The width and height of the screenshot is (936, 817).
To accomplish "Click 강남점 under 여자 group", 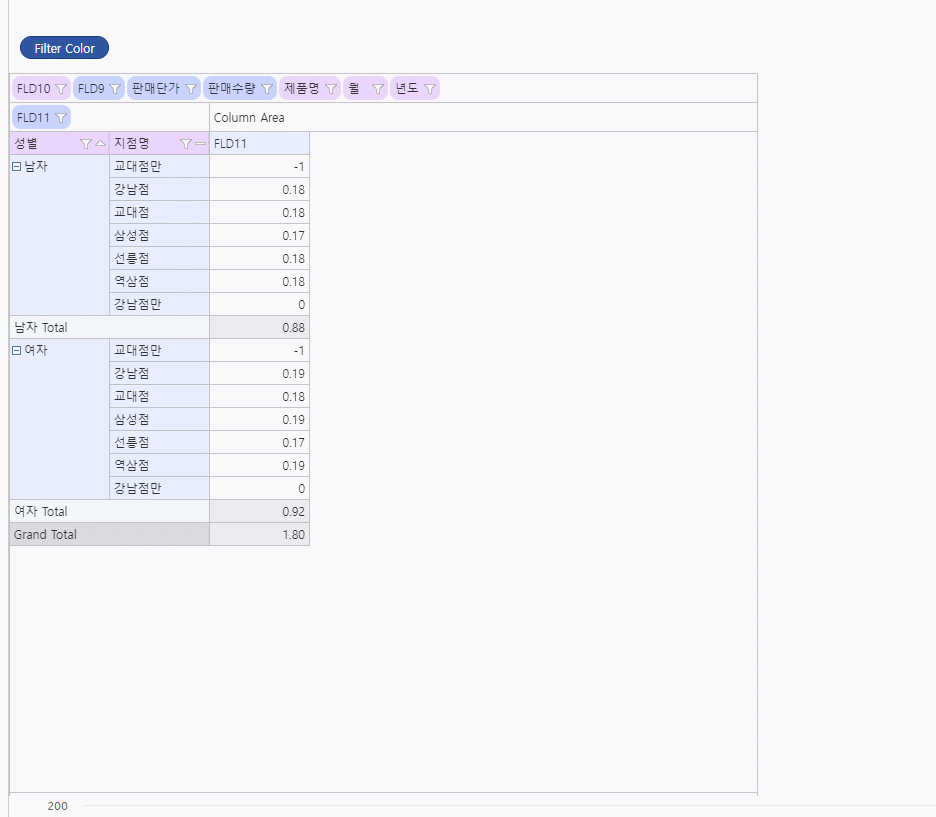I will pyautogui.click(x=159, y=374).
